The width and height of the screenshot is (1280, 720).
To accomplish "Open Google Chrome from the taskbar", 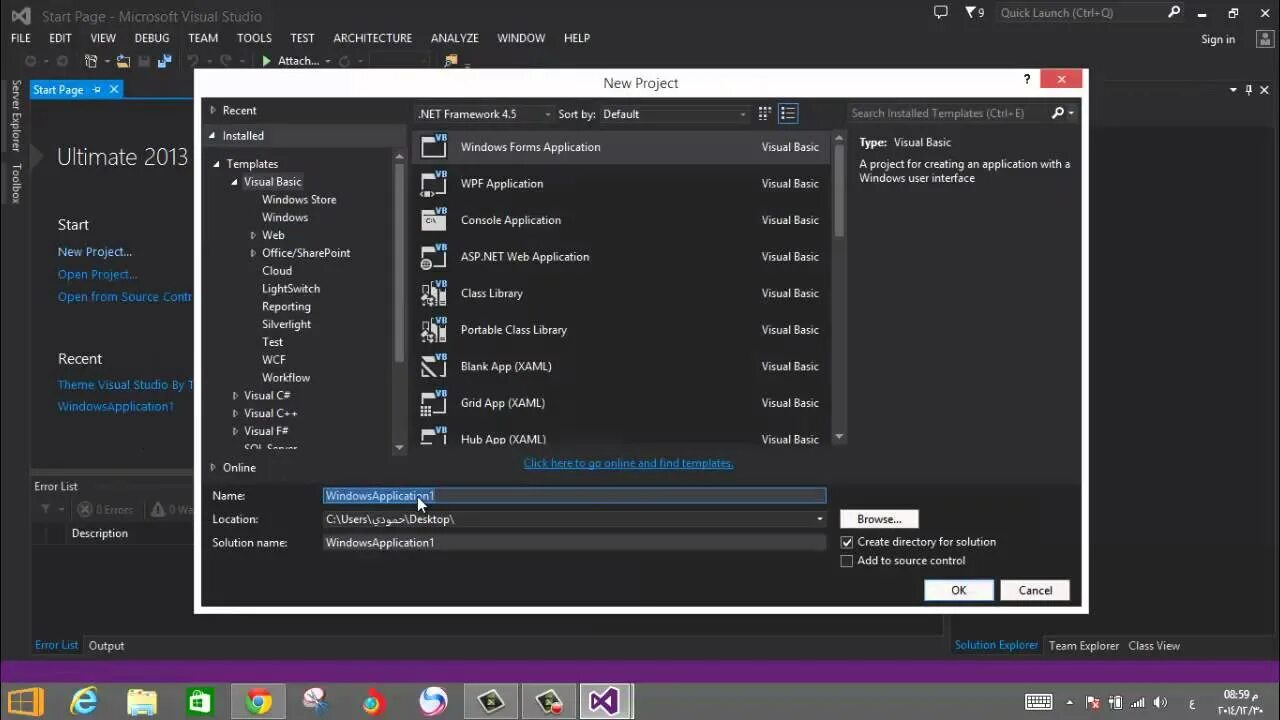I will click(x=259, y=702).
